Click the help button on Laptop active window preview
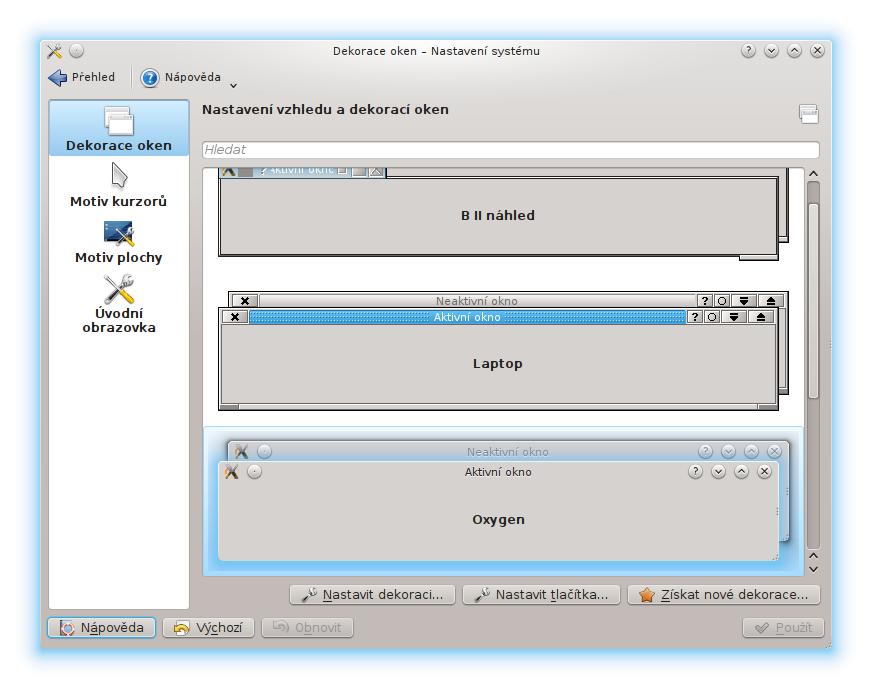Screen dimensions: 872x689 tap(695, 317)
